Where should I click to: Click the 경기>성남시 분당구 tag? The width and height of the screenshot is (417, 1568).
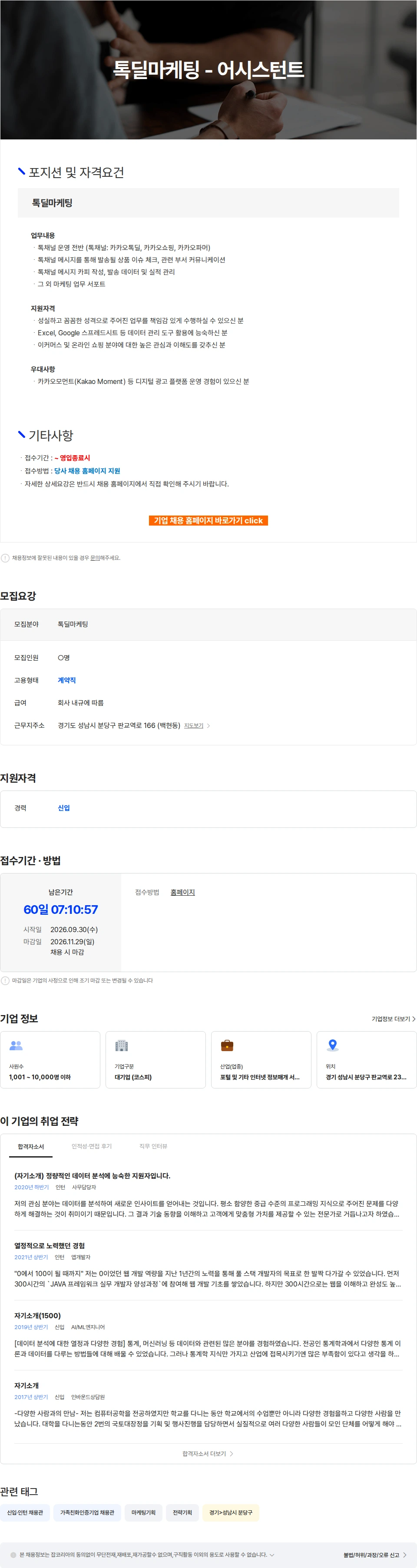[x=231, y=1512]
